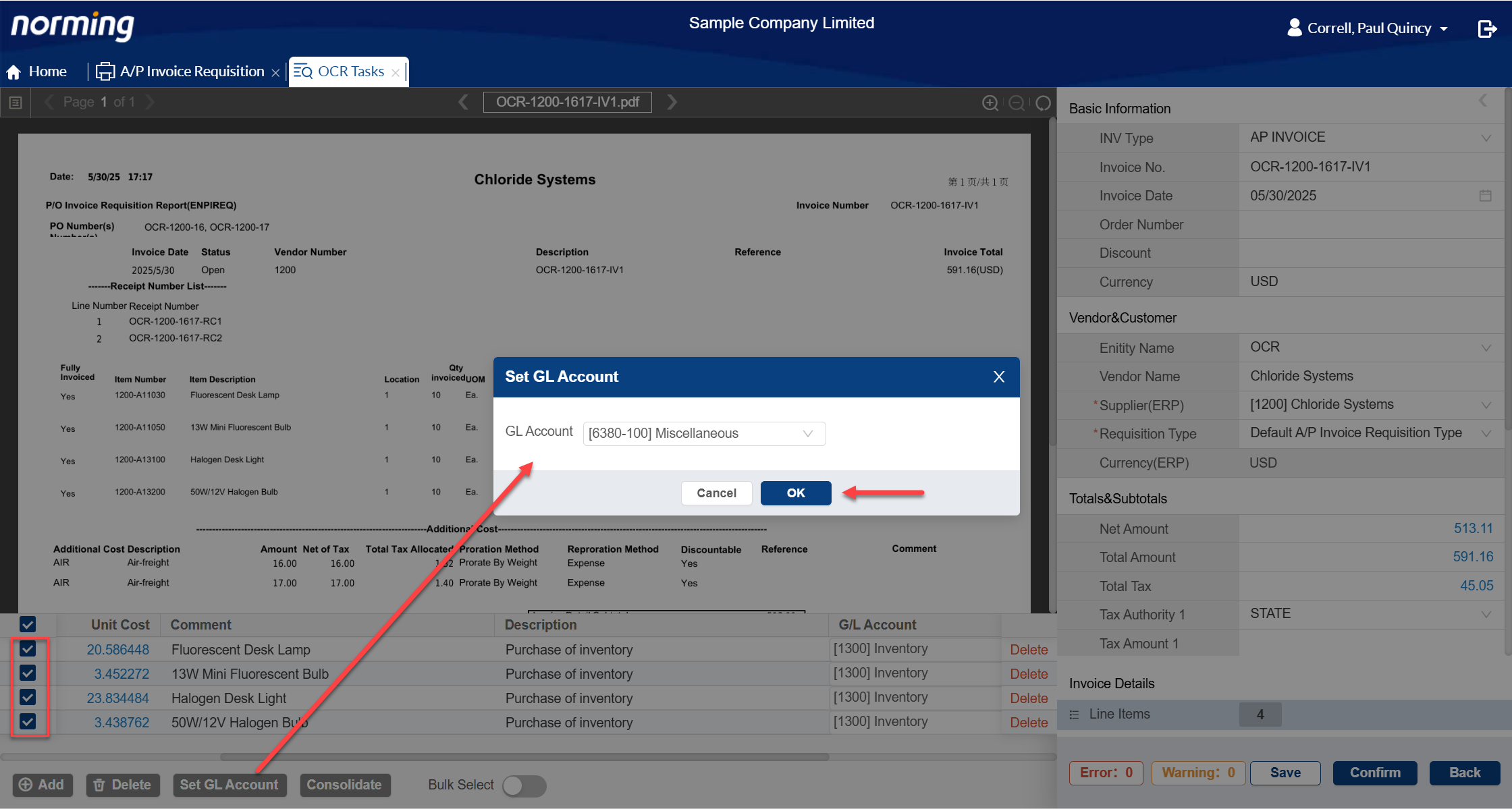Expand the Requisition Type dropdown
Screen dimensions: 1512x809
1486,433
